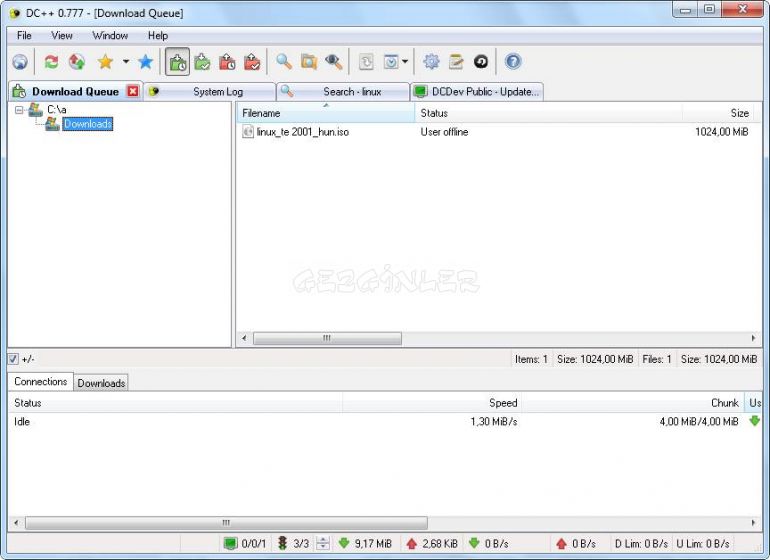
Task: Open the Window menu
Action: (x=110, y=35)
